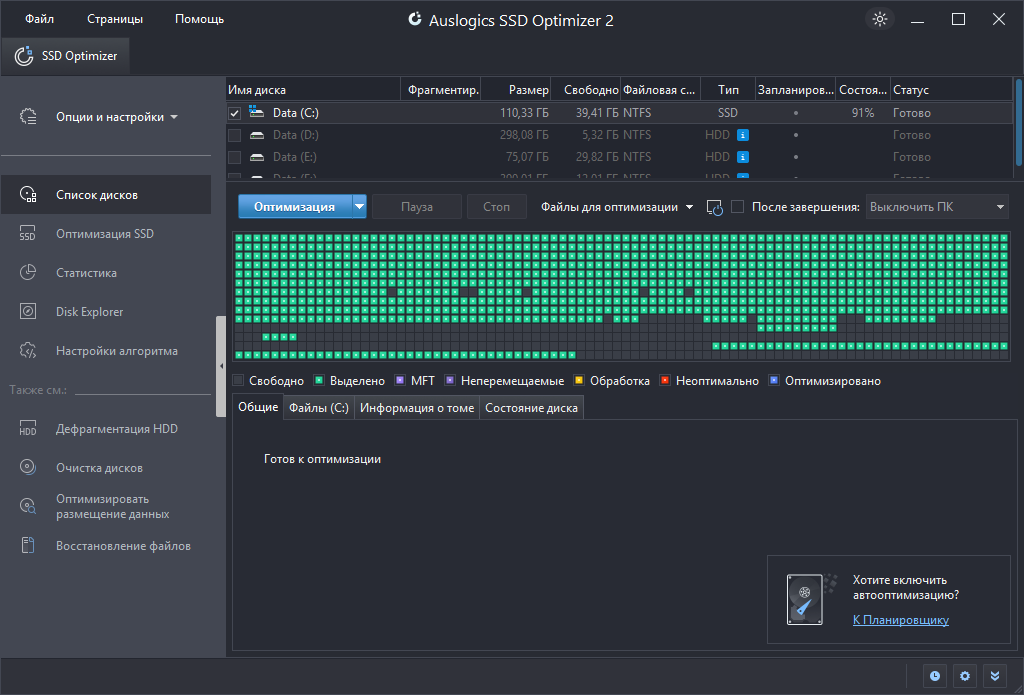Screen dimensions: 1024x695
Task: Open the arrow next to Оптимизация button
Action: click(359, 206)
